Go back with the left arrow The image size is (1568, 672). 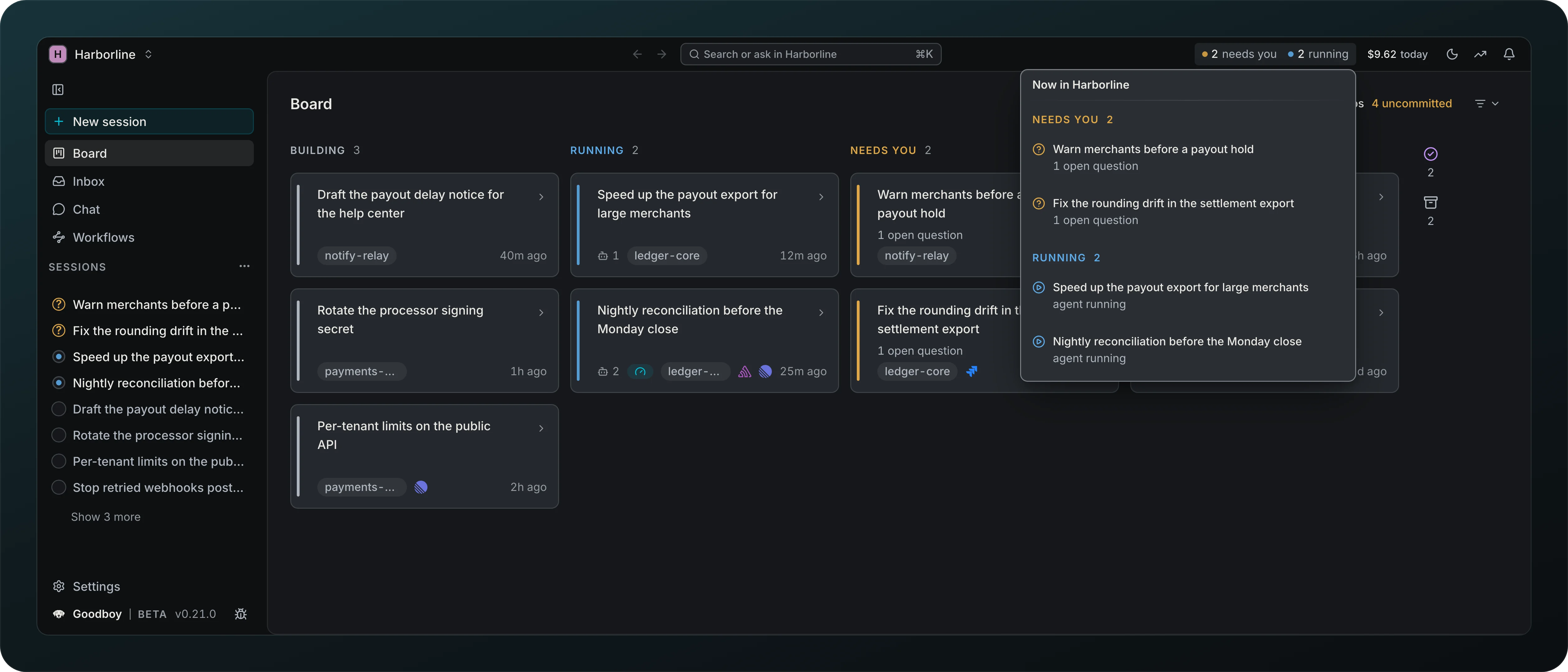[x=637, y=54]
